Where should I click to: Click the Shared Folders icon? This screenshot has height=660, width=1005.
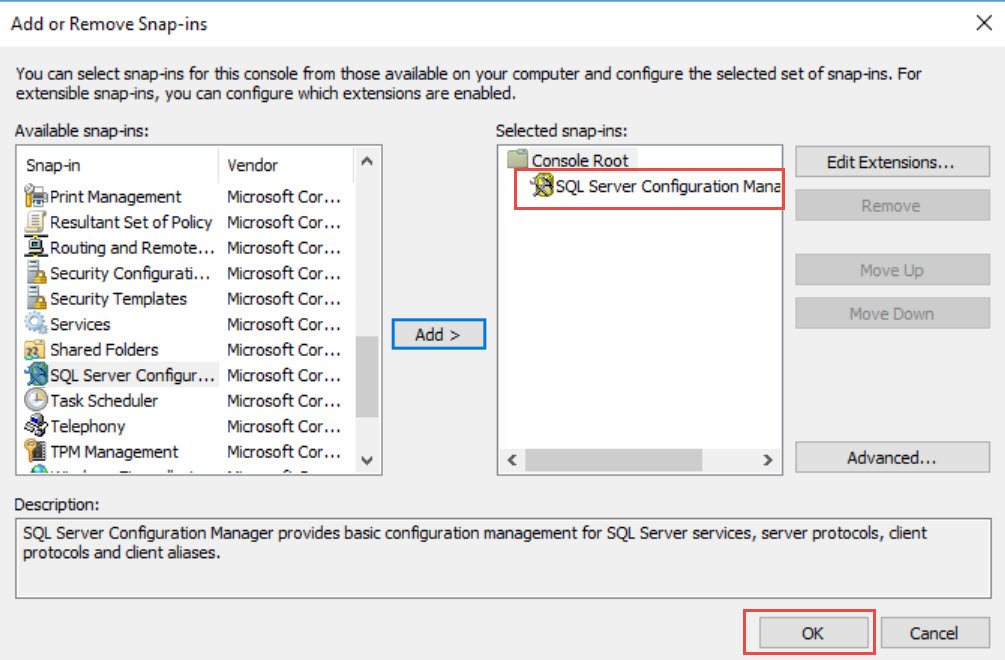click(x=35, y=350)
